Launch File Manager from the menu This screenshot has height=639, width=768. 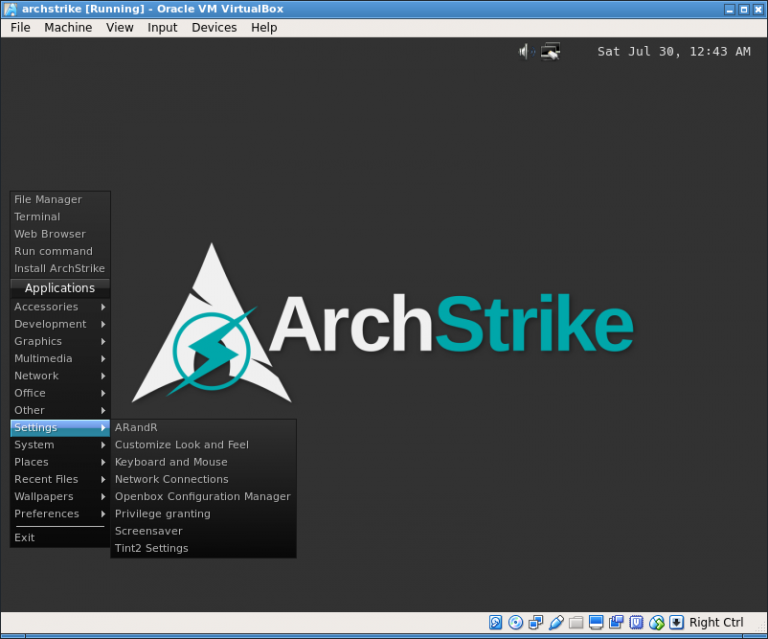click(x=60, y=199)
